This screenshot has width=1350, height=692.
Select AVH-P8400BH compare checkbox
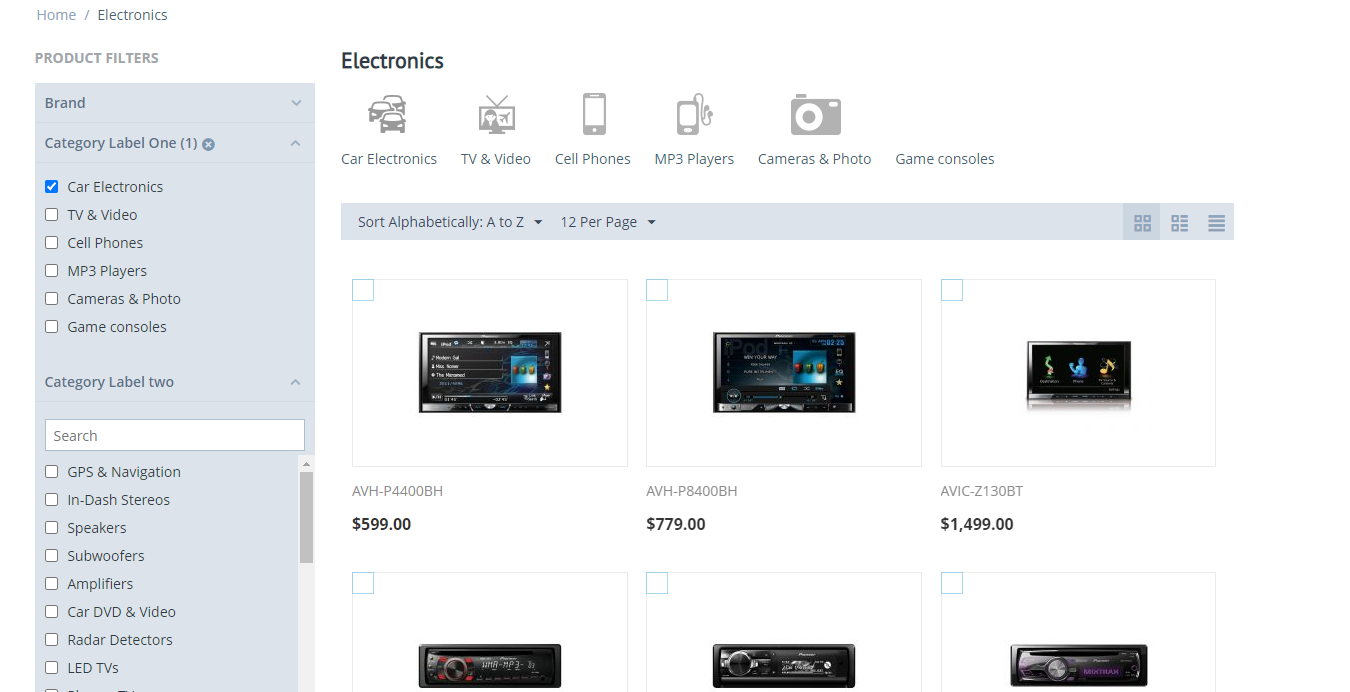(657, 290)
